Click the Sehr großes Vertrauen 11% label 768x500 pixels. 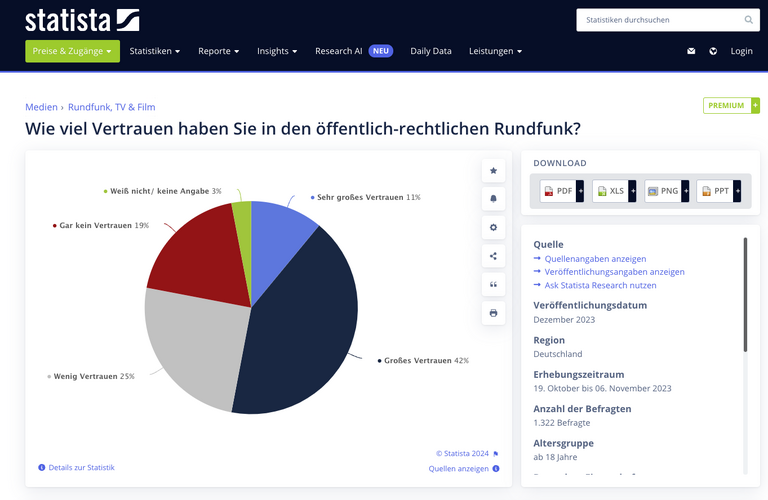pyautogui.click(x=366, y=197)
